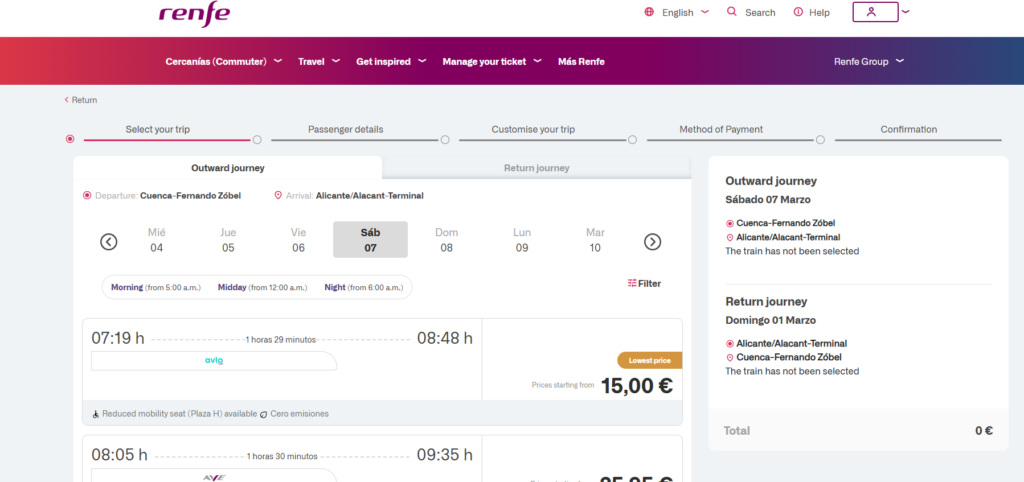This screenshot has width=1024, height=482.
Task: Click the globe language icon
Action: coord(649,12)
